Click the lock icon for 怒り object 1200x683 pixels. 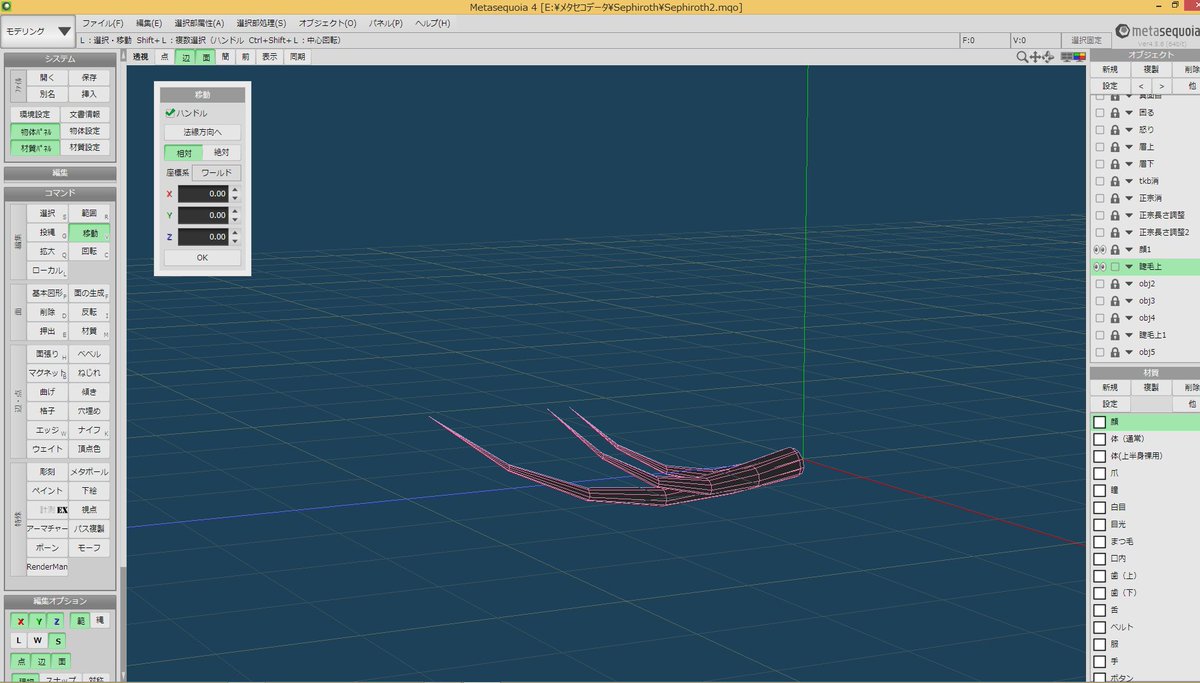1115,129
